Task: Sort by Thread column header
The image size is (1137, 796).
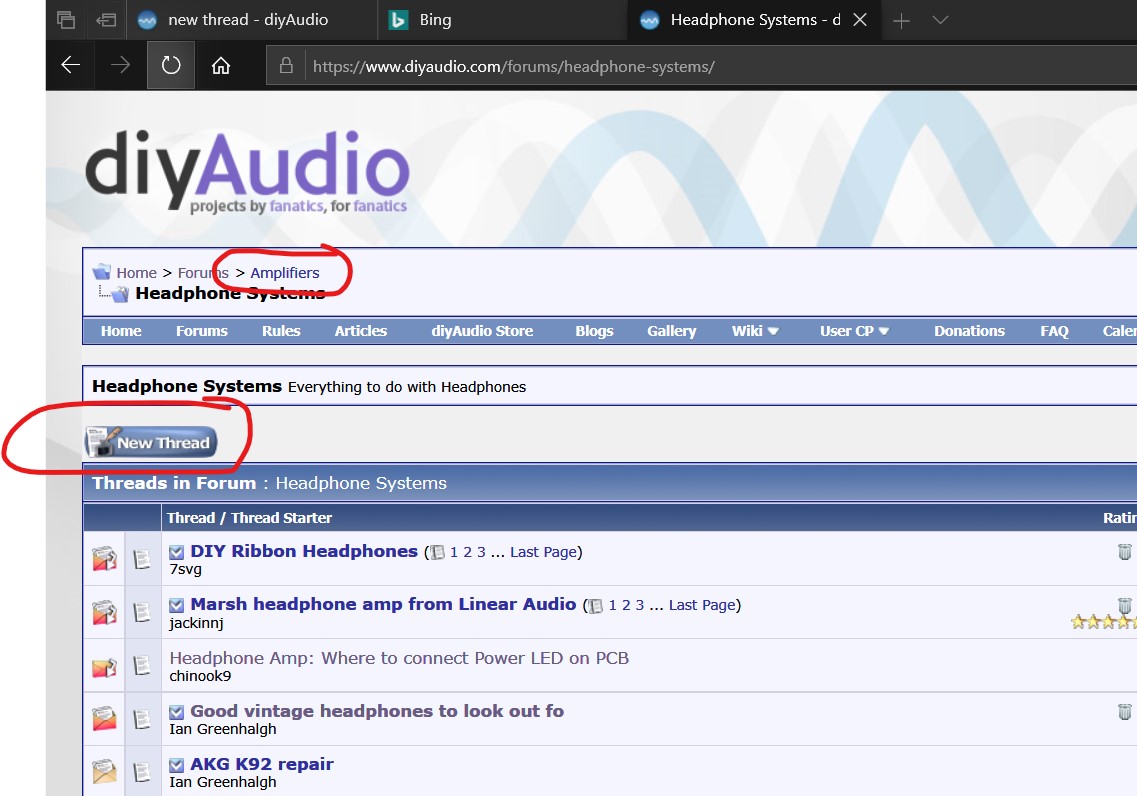Action: [x=191, y=518]
